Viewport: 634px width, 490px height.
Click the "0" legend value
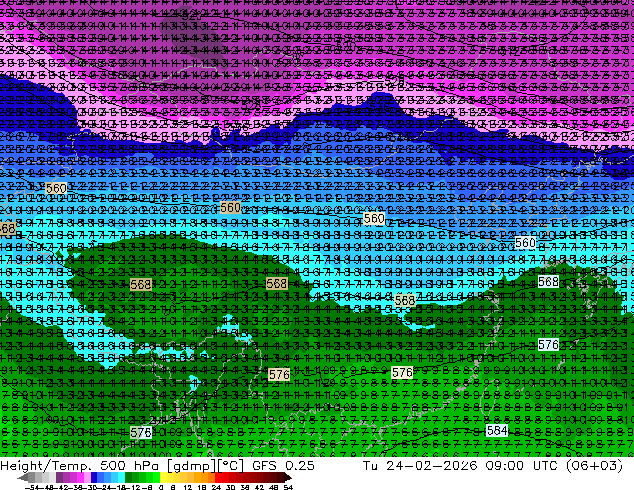(161, 487)
